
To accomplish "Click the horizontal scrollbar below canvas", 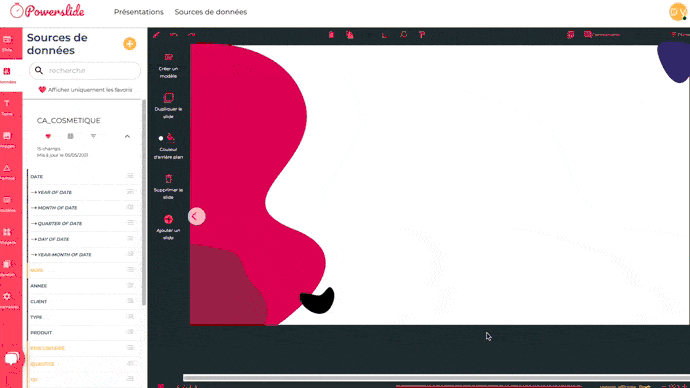I will [436, 378].
